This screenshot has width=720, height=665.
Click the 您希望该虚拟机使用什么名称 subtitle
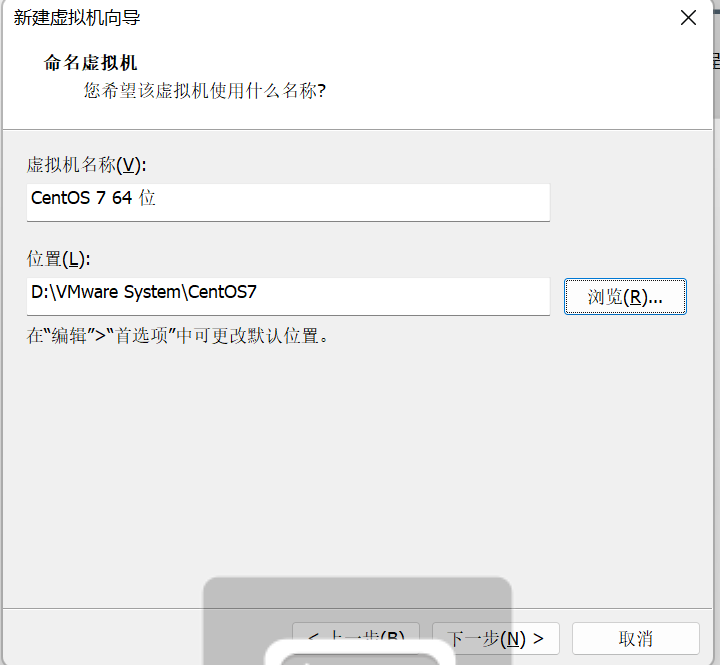click(x=205, y=90)
